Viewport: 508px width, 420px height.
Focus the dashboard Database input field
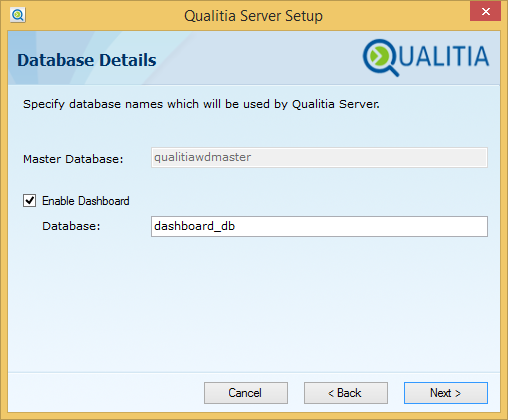point(319,227)
